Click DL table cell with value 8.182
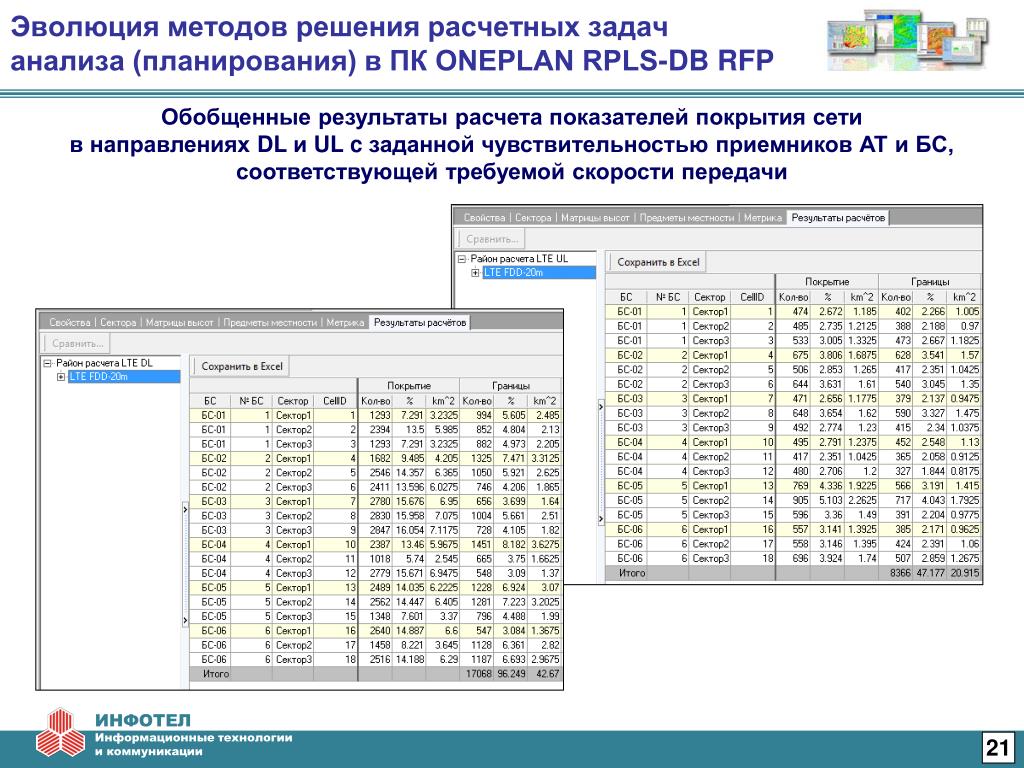 [511, 545]
